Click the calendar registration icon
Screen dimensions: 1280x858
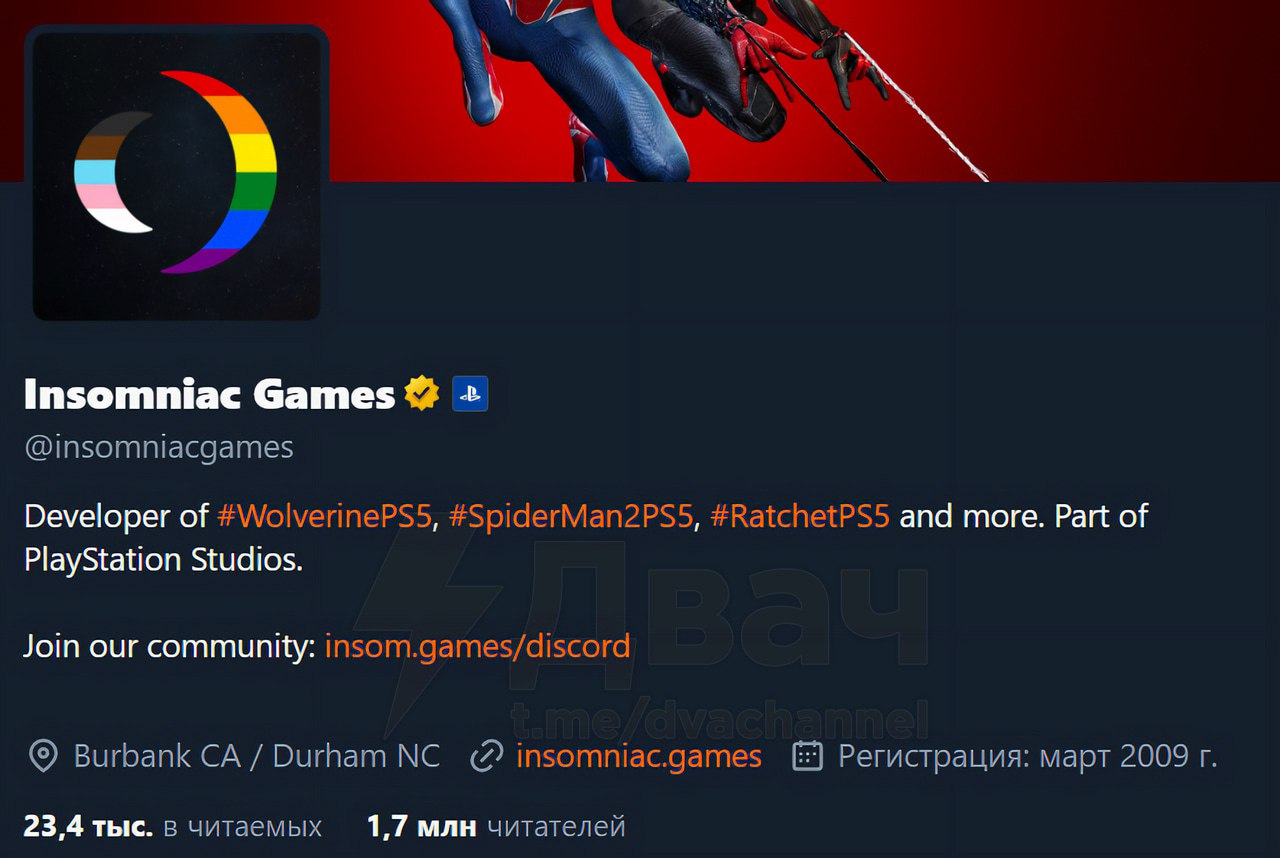coord(807,756)
